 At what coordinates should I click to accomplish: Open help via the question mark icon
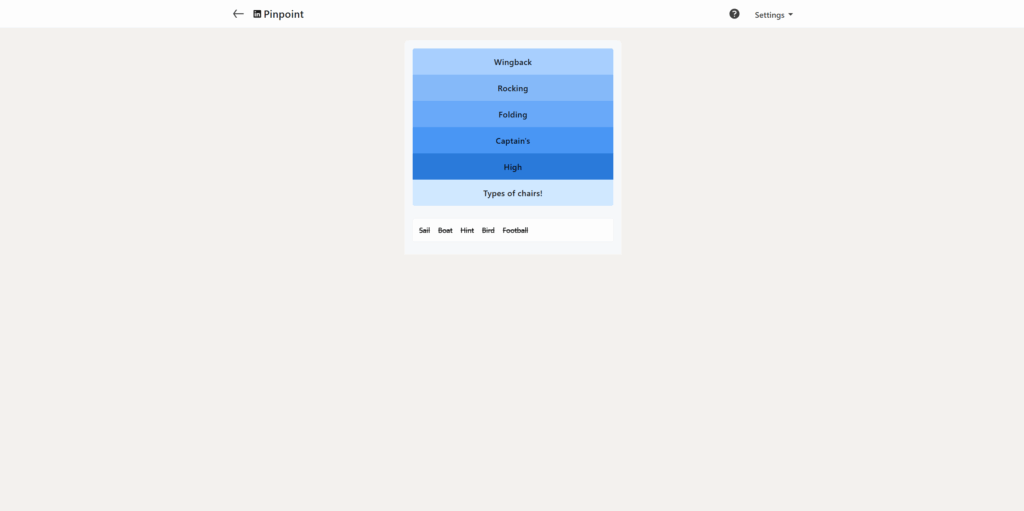point(734,14)
